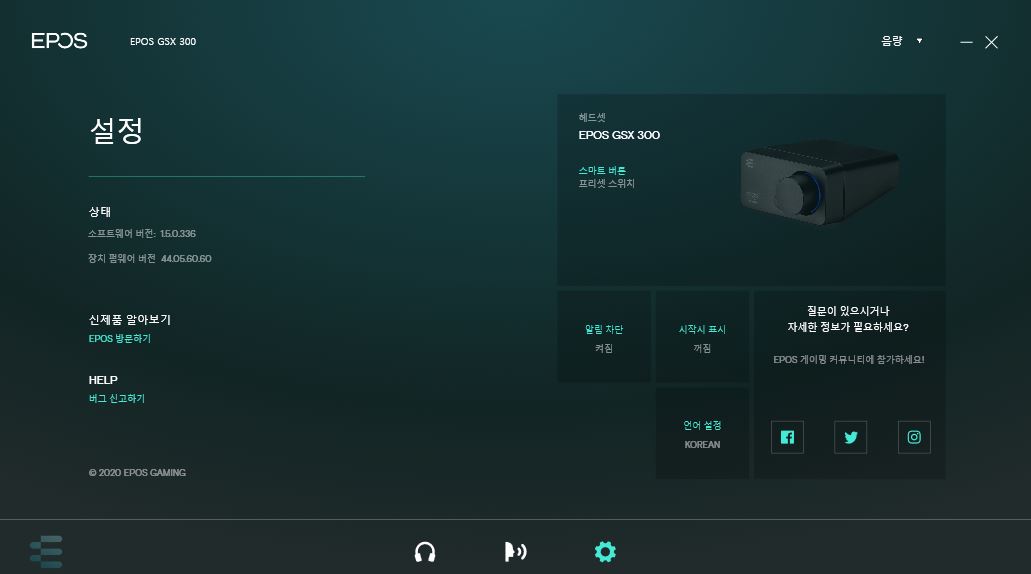
Task: Follow the EPOS 방문하기 link
Action: click(x=120, y=339)
